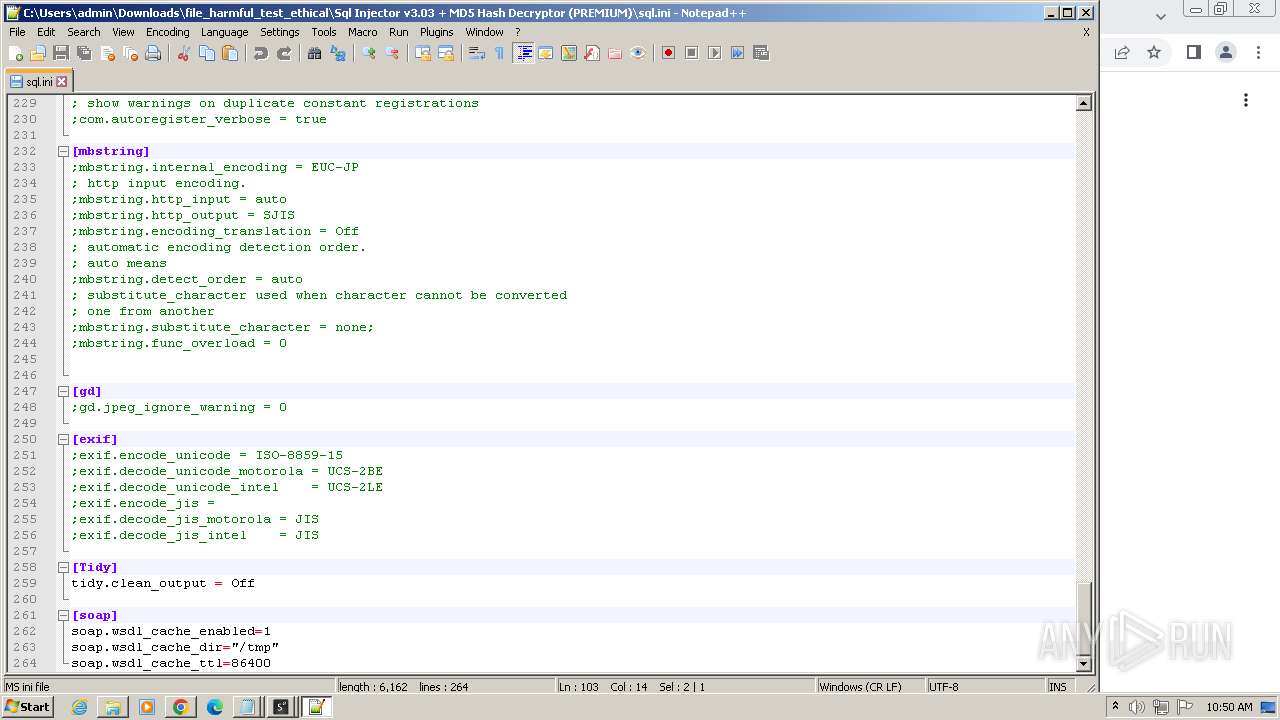
Task: Open the Language menu
Action: (x=224, y=32)
